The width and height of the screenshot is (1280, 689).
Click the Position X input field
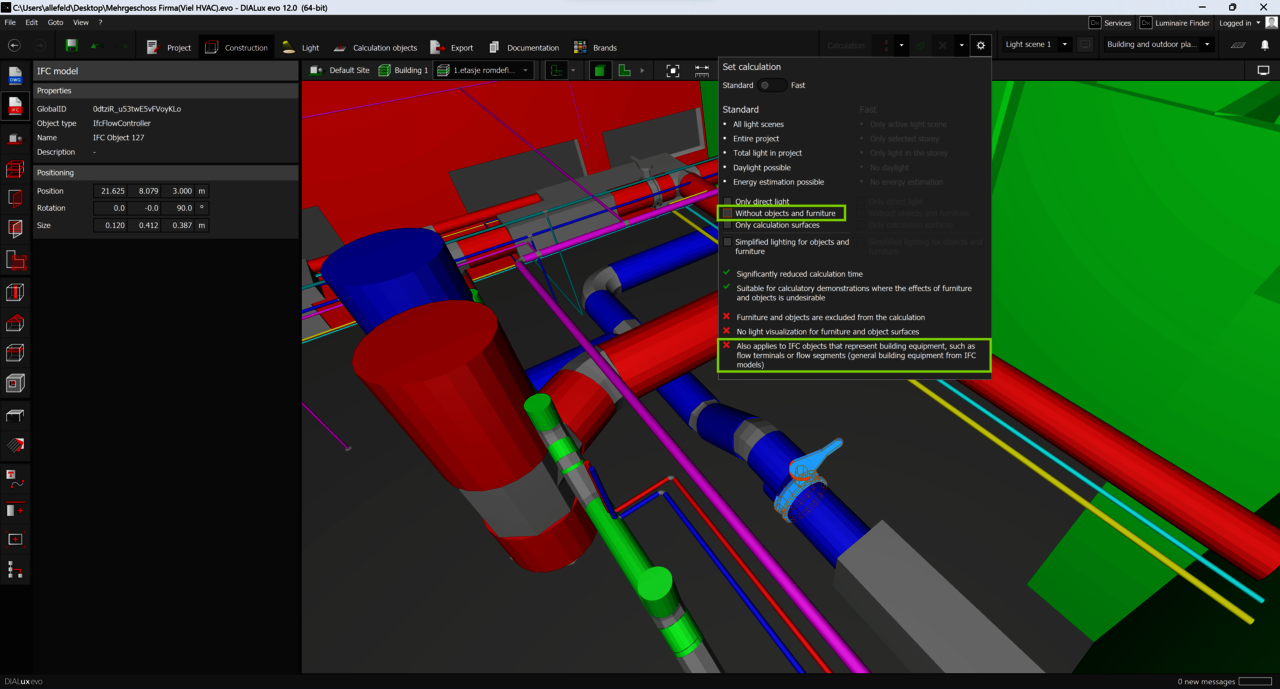click(113, 191)
